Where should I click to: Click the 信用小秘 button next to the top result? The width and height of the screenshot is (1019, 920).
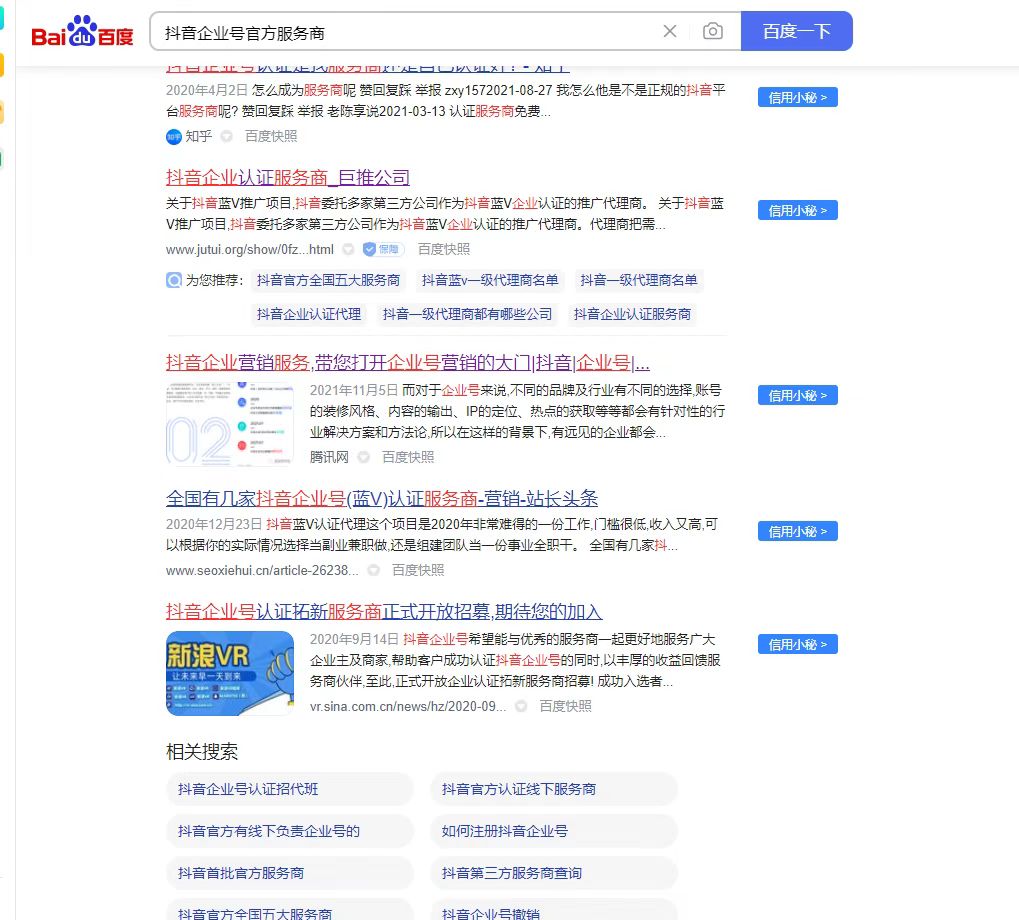coord(796,97)
